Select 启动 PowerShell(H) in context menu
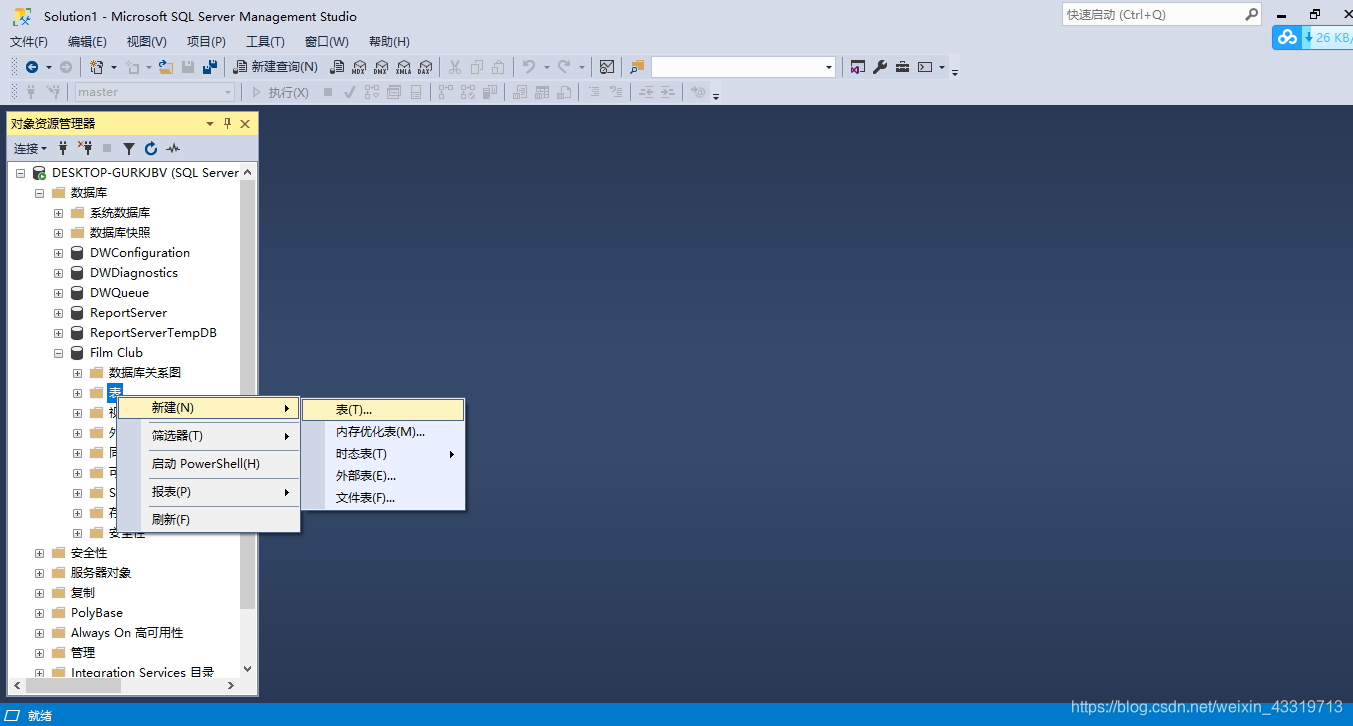Viewport: 1353px width, 726px height. (208, 464)
